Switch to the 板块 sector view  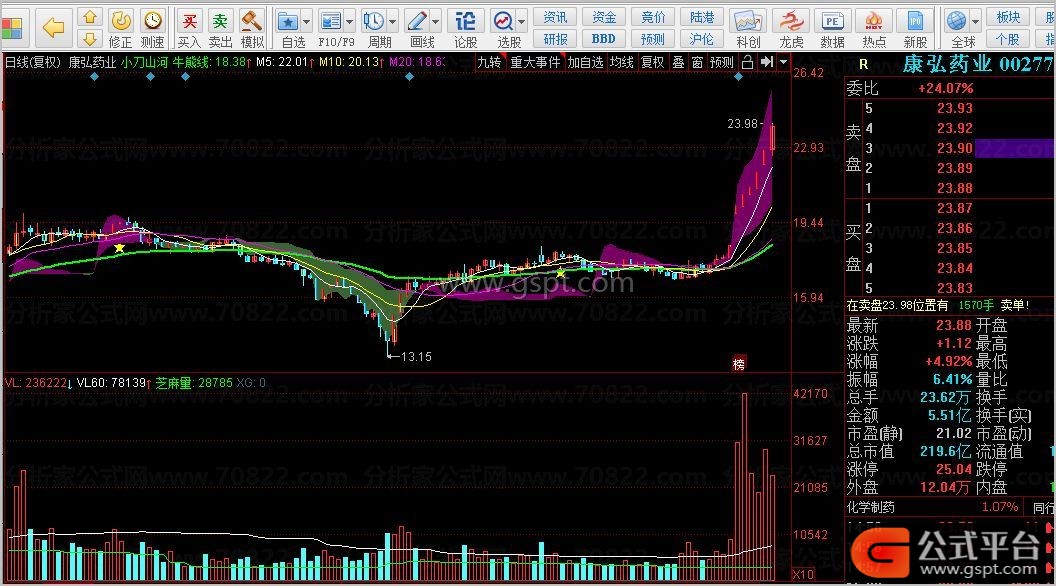[1008, 17]
